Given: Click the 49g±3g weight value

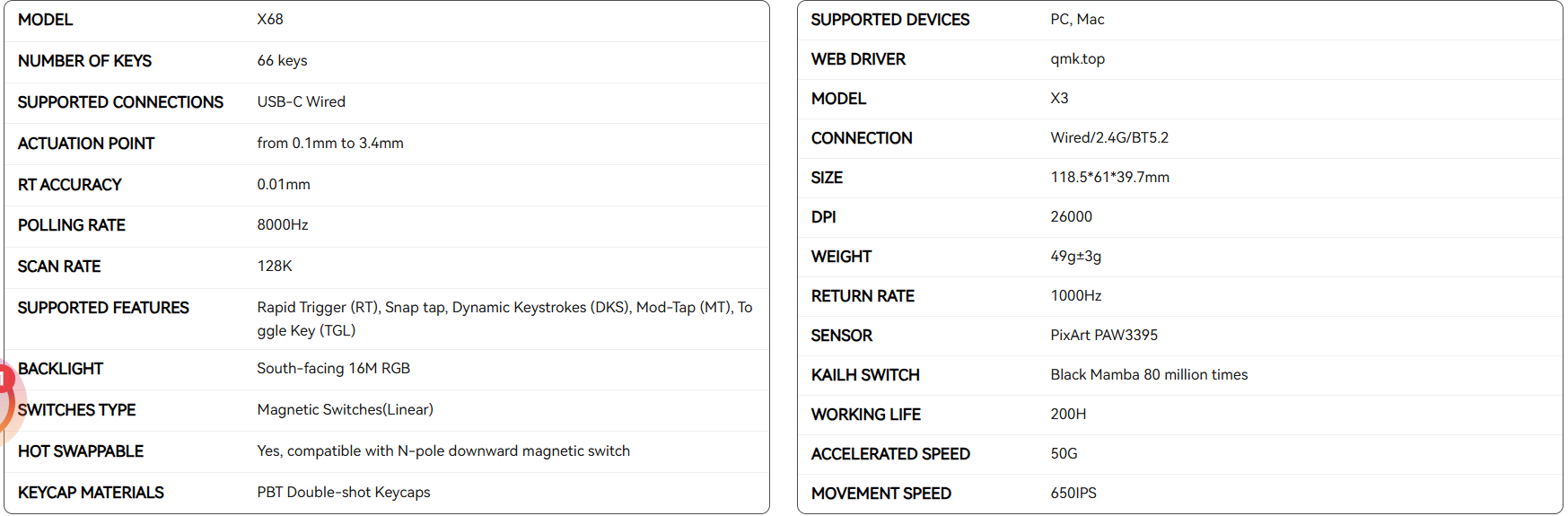Looking at the screenshot, I should pyautogui.click(x=1075, y=257).
